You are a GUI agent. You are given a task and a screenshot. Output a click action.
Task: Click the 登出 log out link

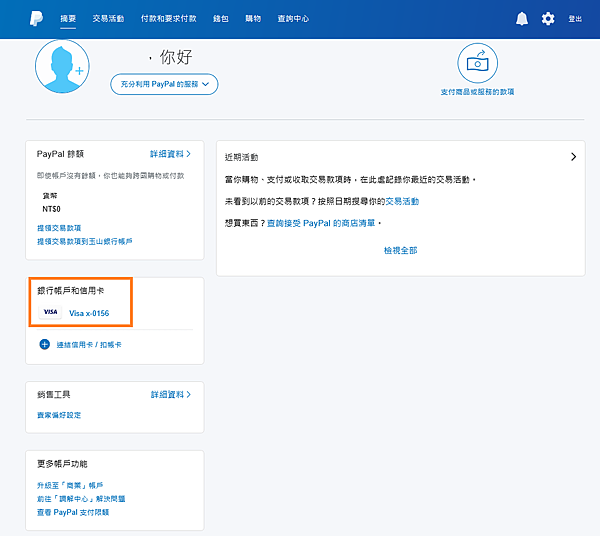pyautogui.click(x=575, y=19)
